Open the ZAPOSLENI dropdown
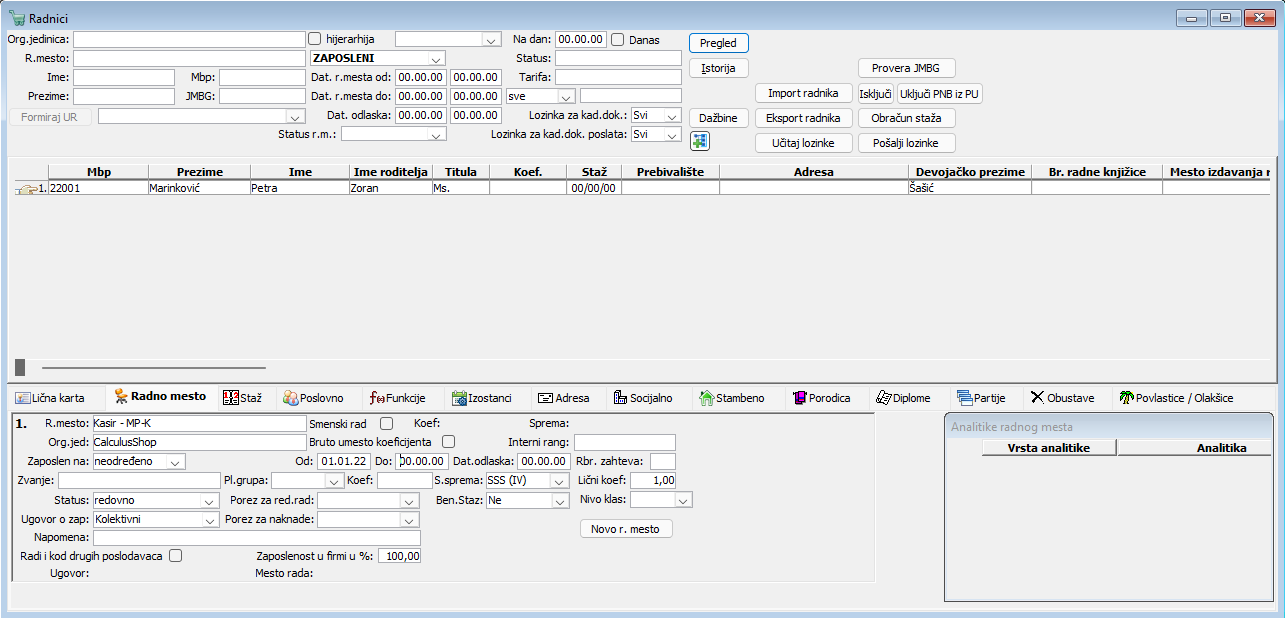Image resolution: width=1285 pixels, height=618 pixels. pyautogui.click(x=436, y=58)
